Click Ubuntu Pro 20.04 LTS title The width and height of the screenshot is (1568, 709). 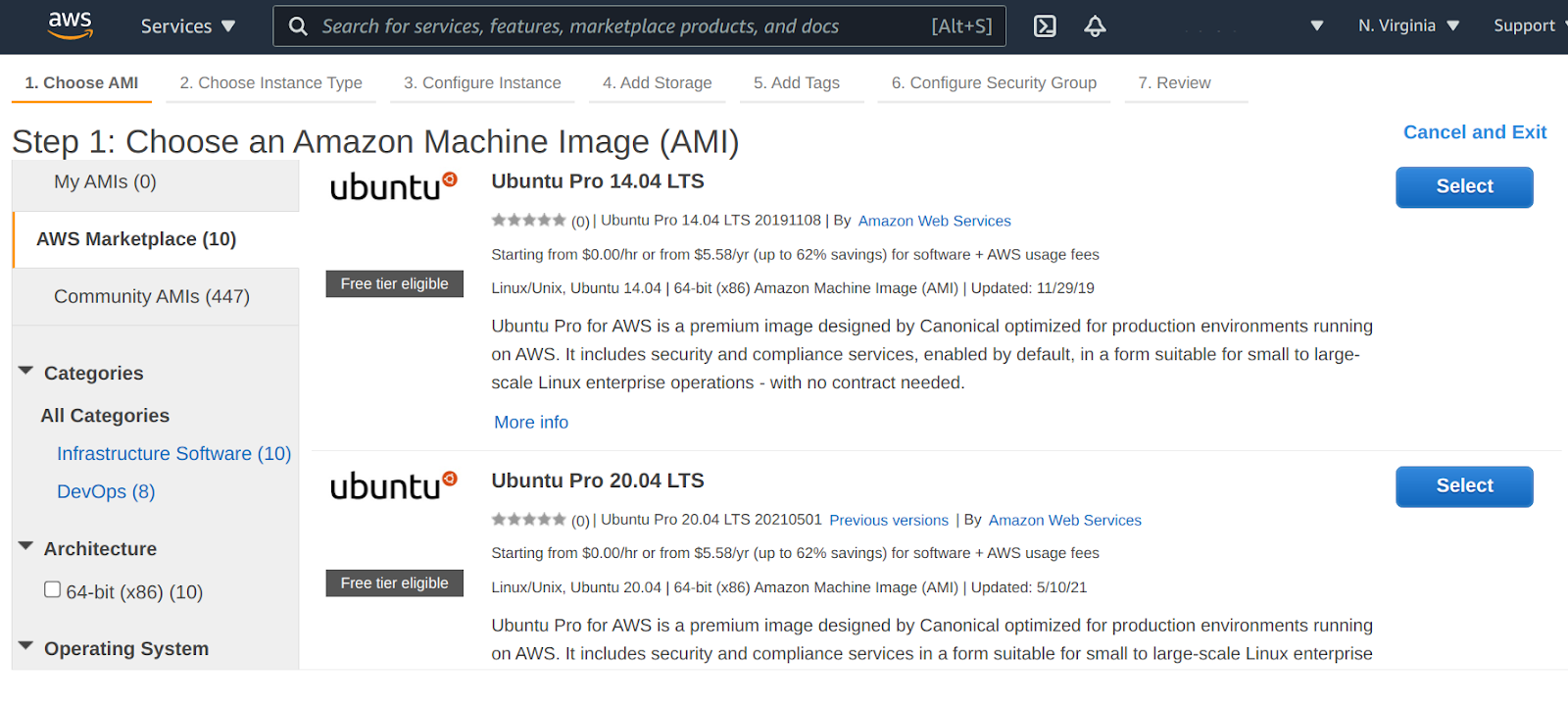point(598,481)
